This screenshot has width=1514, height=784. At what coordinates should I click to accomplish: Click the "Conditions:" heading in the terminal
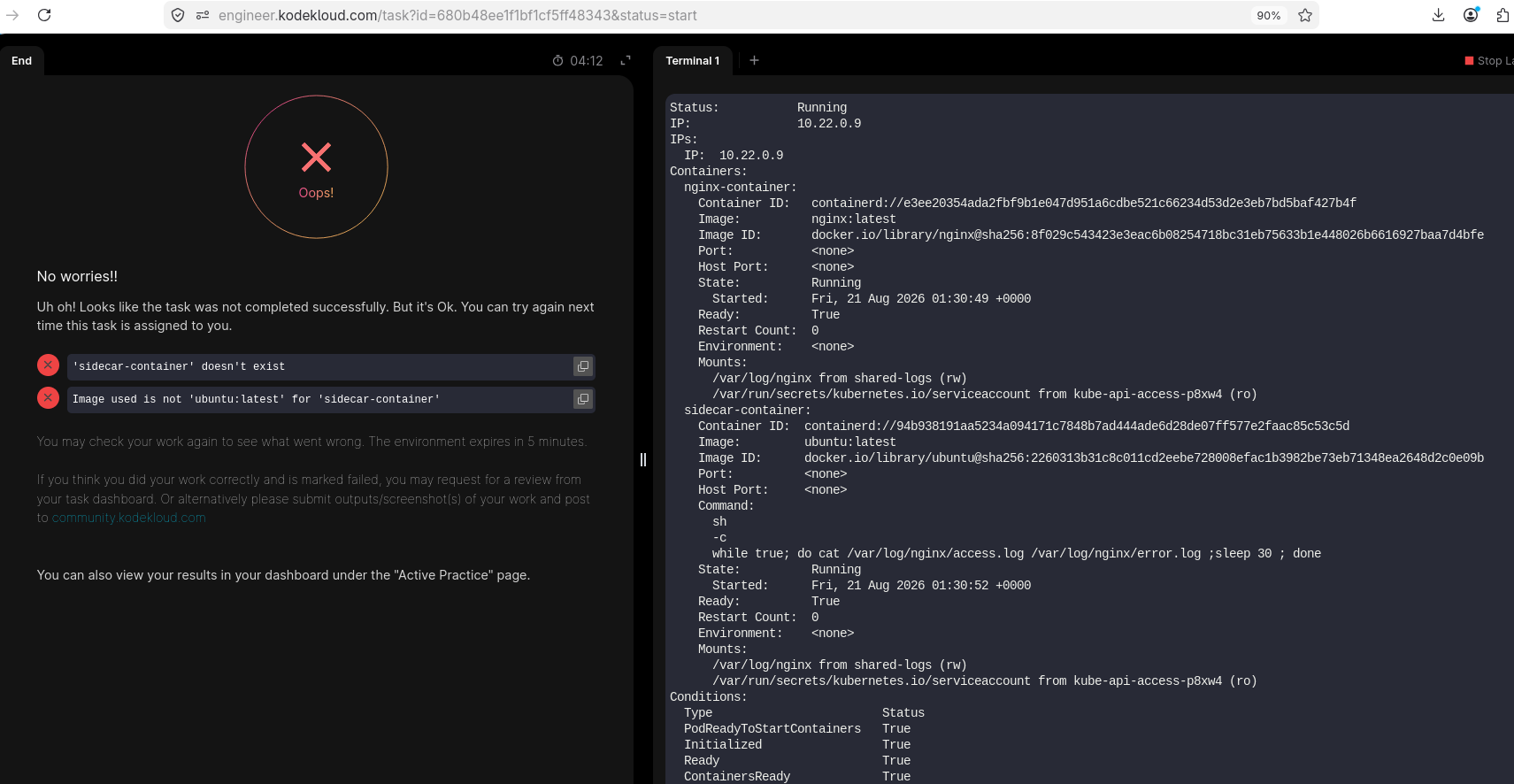click(709, 697)
